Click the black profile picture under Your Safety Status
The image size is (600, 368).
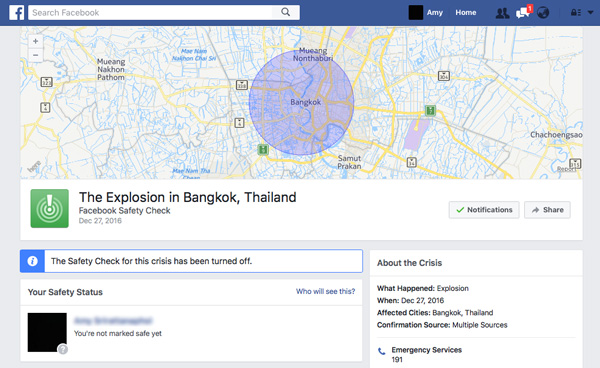[47, 332]
